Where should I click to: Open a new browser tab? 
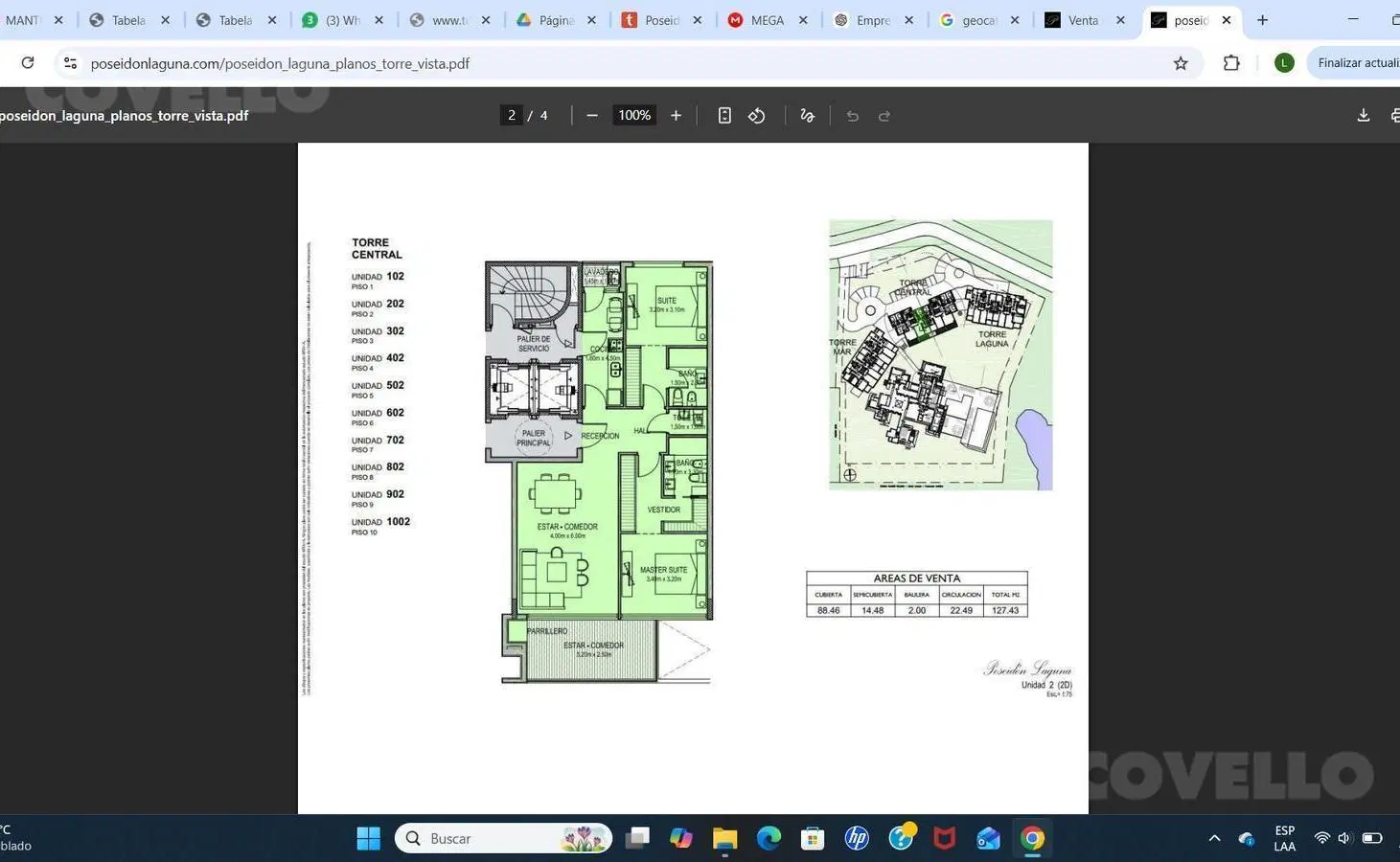1262,20
